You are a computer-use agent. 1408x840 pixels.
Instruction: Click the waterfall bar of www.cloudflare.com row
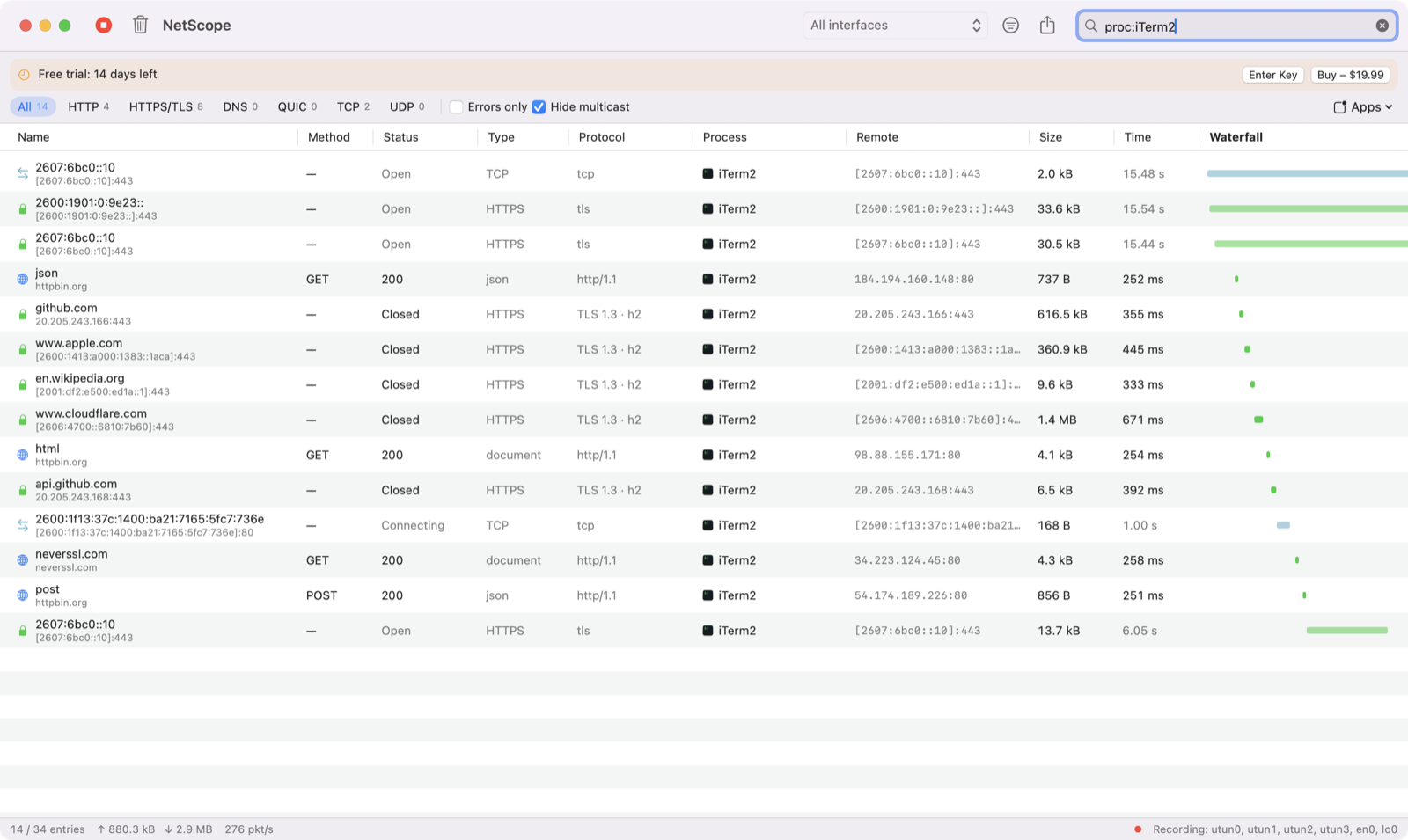click(x=1258, y=420)
